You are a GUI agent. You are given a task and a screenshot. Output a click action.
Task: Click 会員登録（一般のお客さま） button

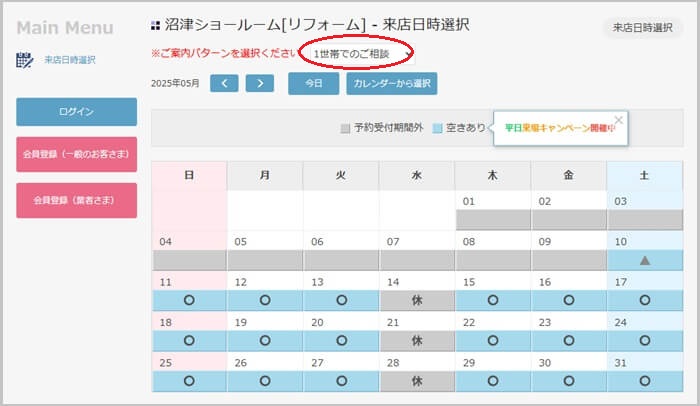coord(76,155)
